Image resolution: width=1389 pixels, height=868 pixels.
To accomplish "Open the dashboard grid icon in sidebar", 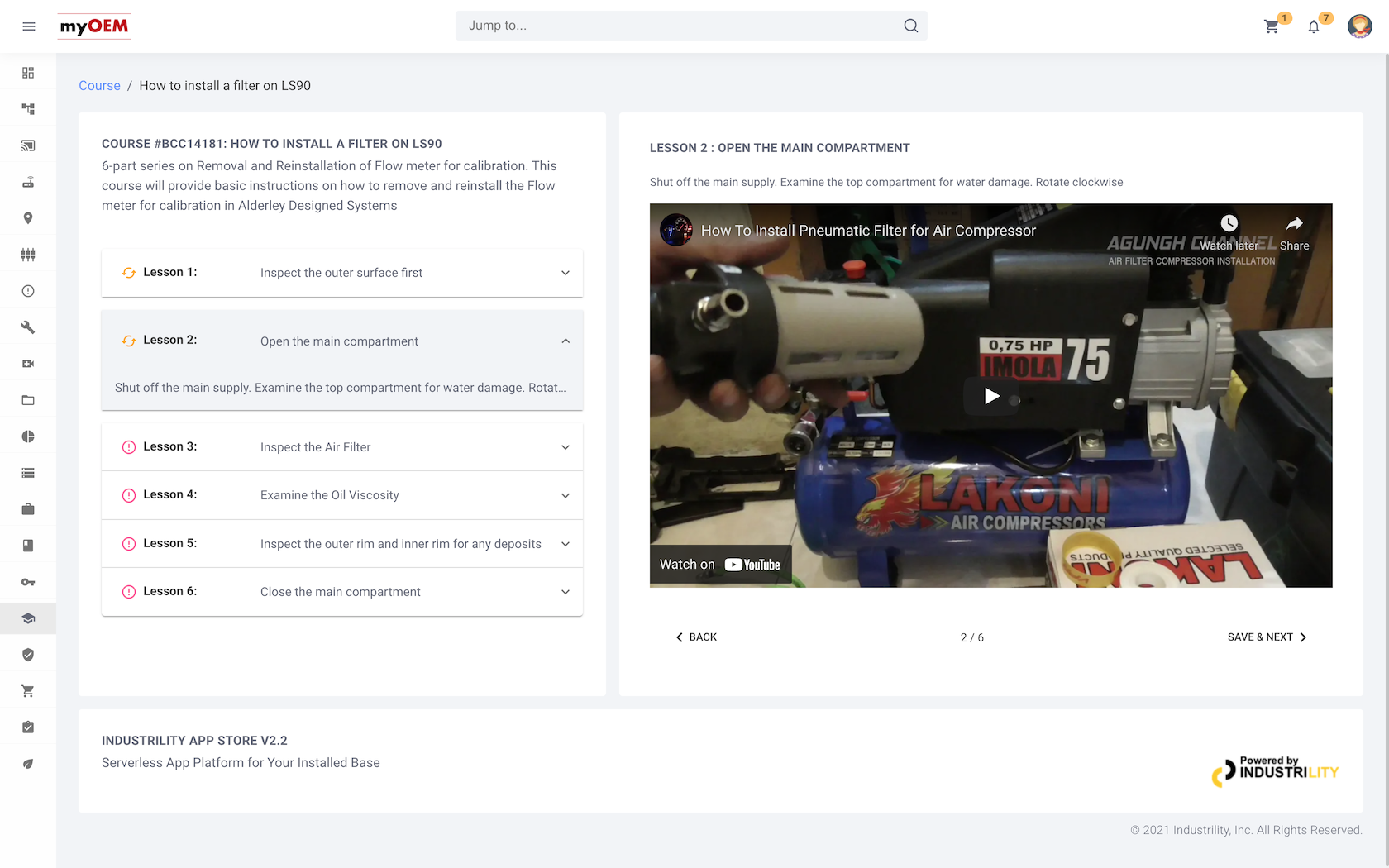I will click(28, 73).
